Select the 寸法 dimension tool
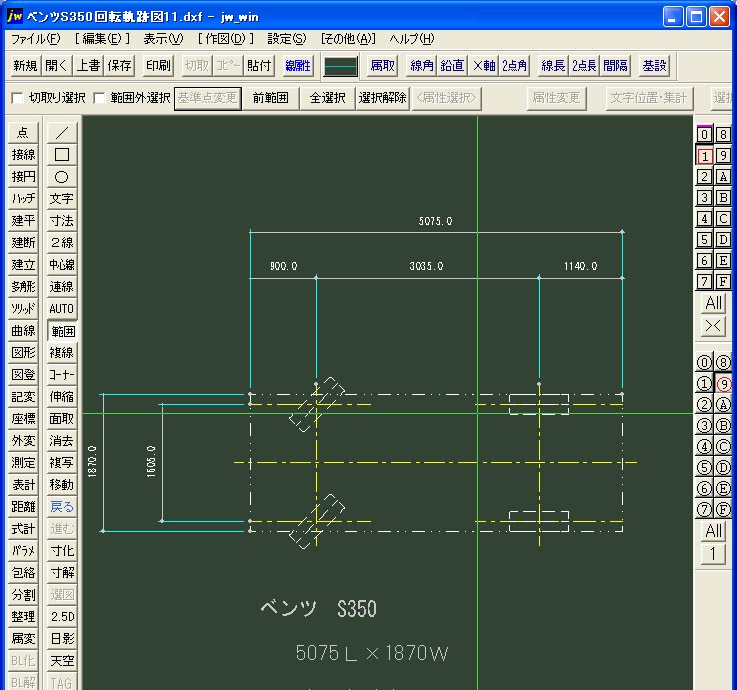This screenshot has height=690, width=737. click(x=62, y=220)
